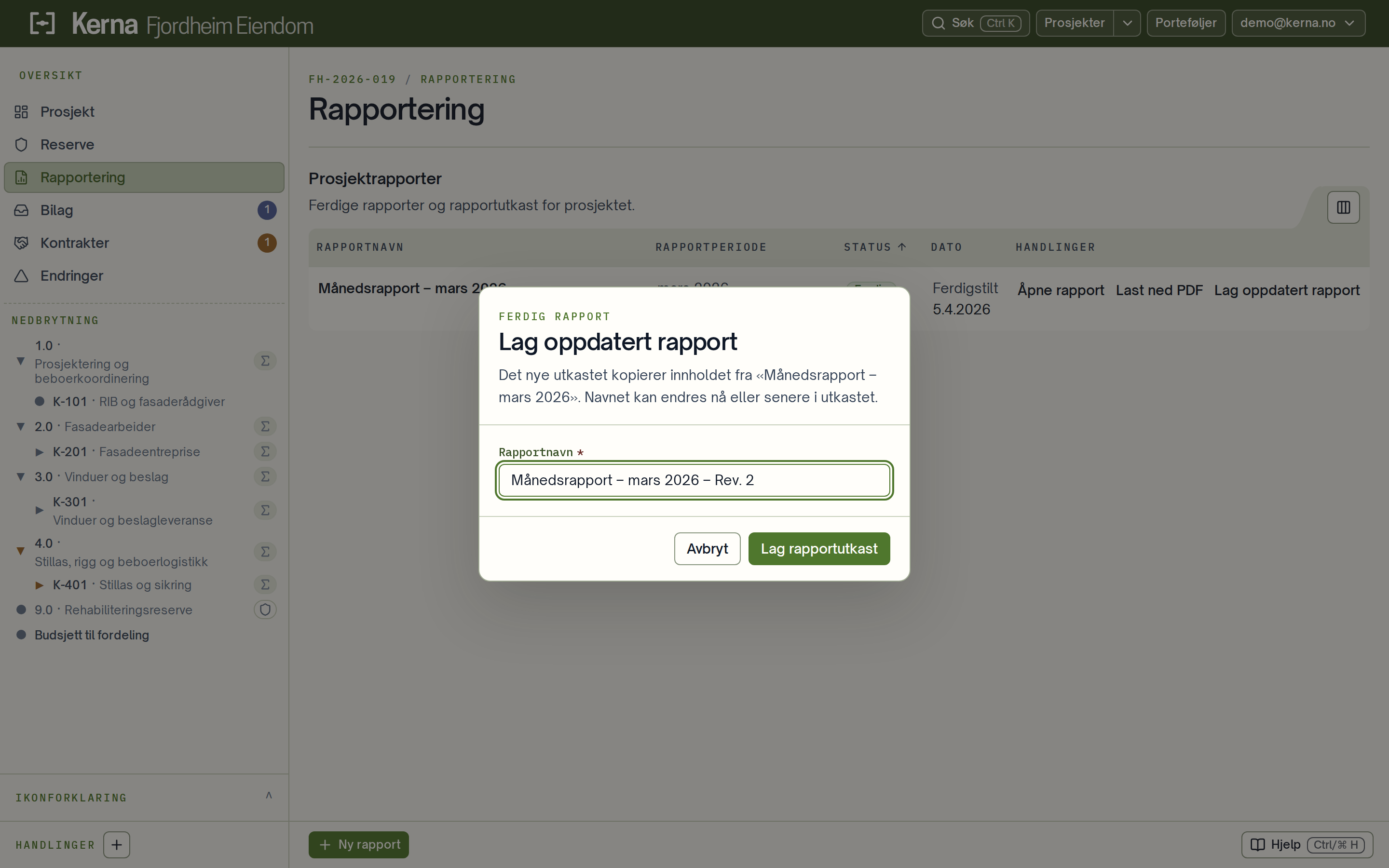Expand K-401 Stillas og sikring

[39, 585]
